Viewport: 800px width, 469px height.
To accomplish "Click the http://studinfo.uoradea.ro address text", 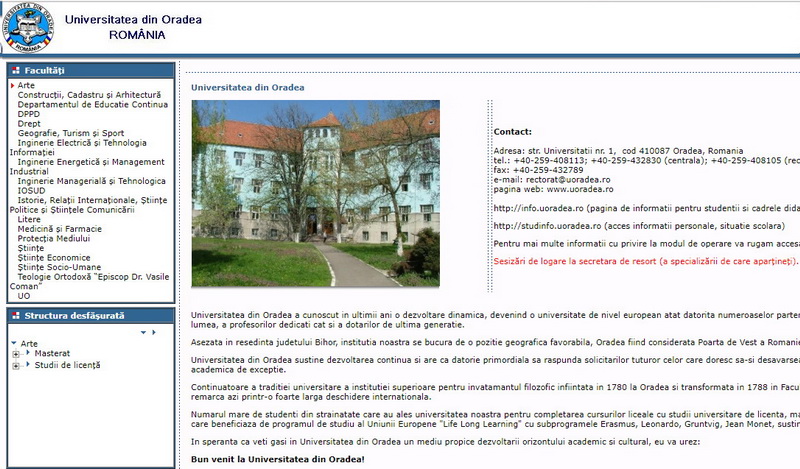I will pos(547,226).
